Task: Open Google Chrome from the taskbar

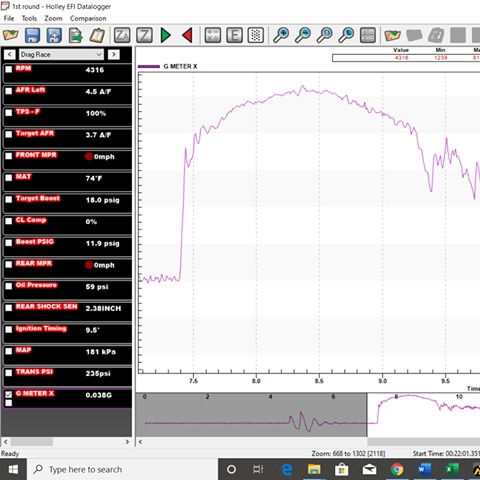Action: click(397, 469)
